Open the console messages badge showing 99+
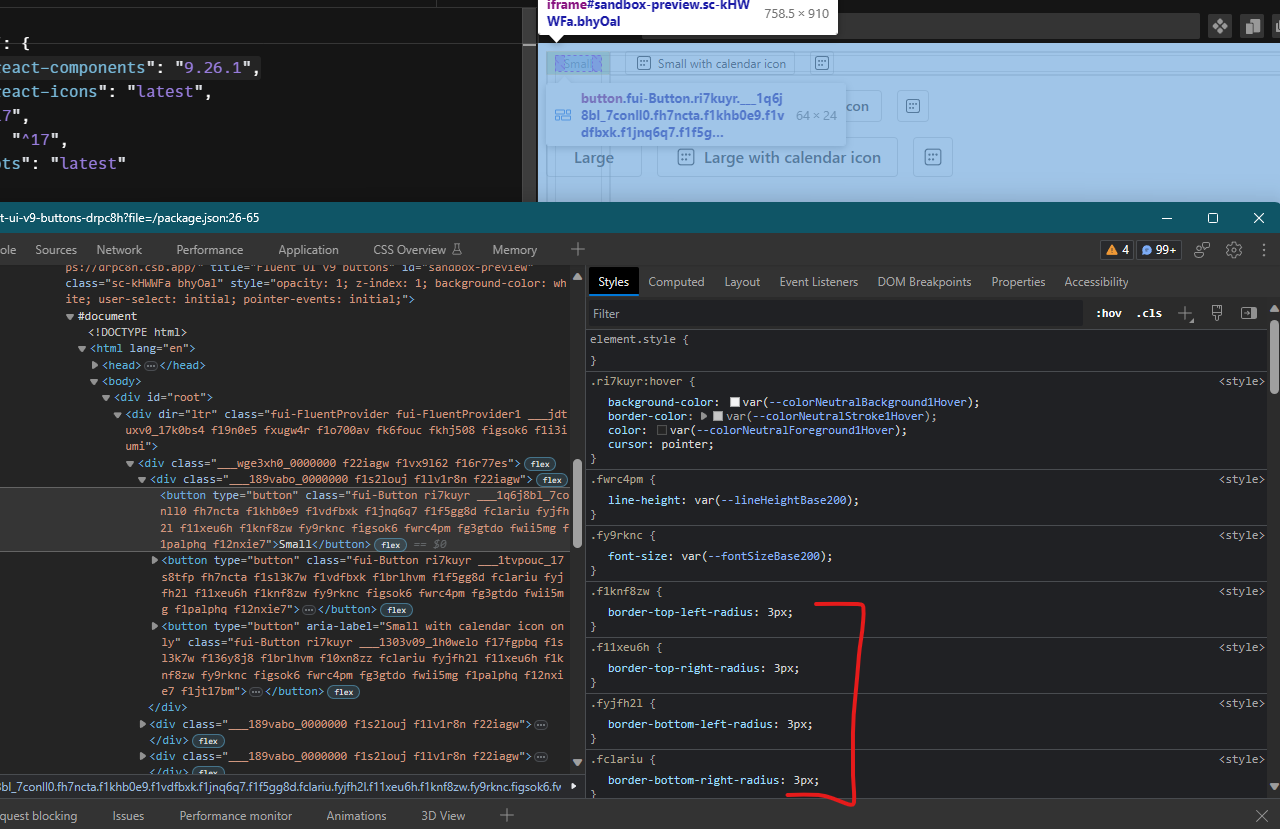 coord(1158,250)
